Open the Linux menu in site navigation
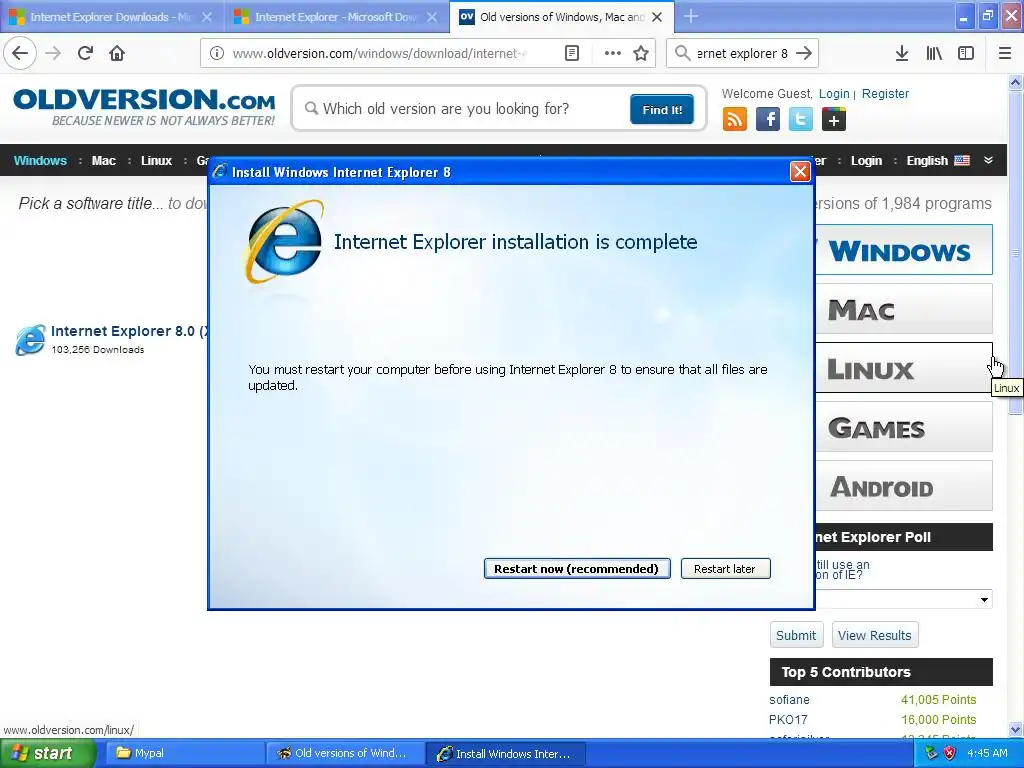Screen dimensions: 1024x768 point(156,161)
